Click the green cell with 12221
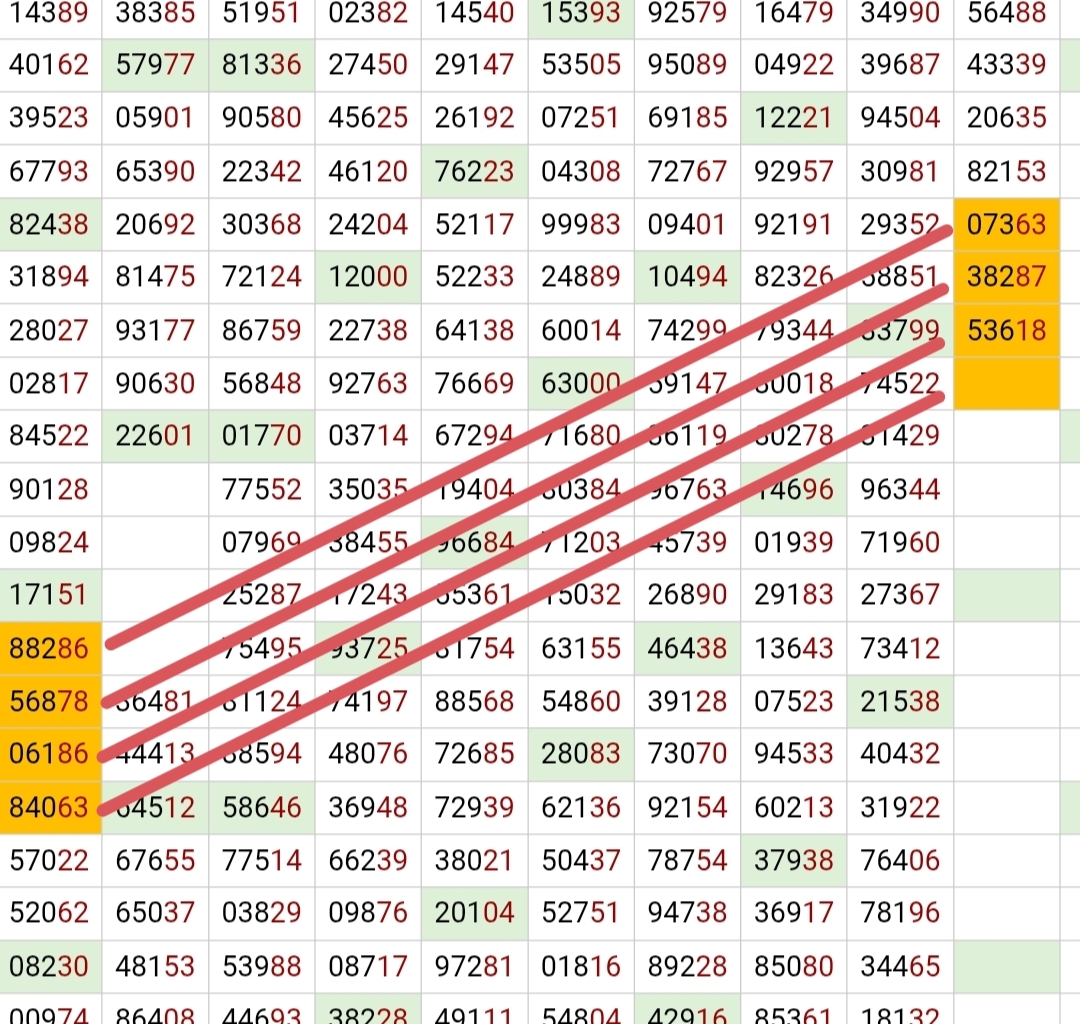The image size is (1080, 1024). pos(793,118)
